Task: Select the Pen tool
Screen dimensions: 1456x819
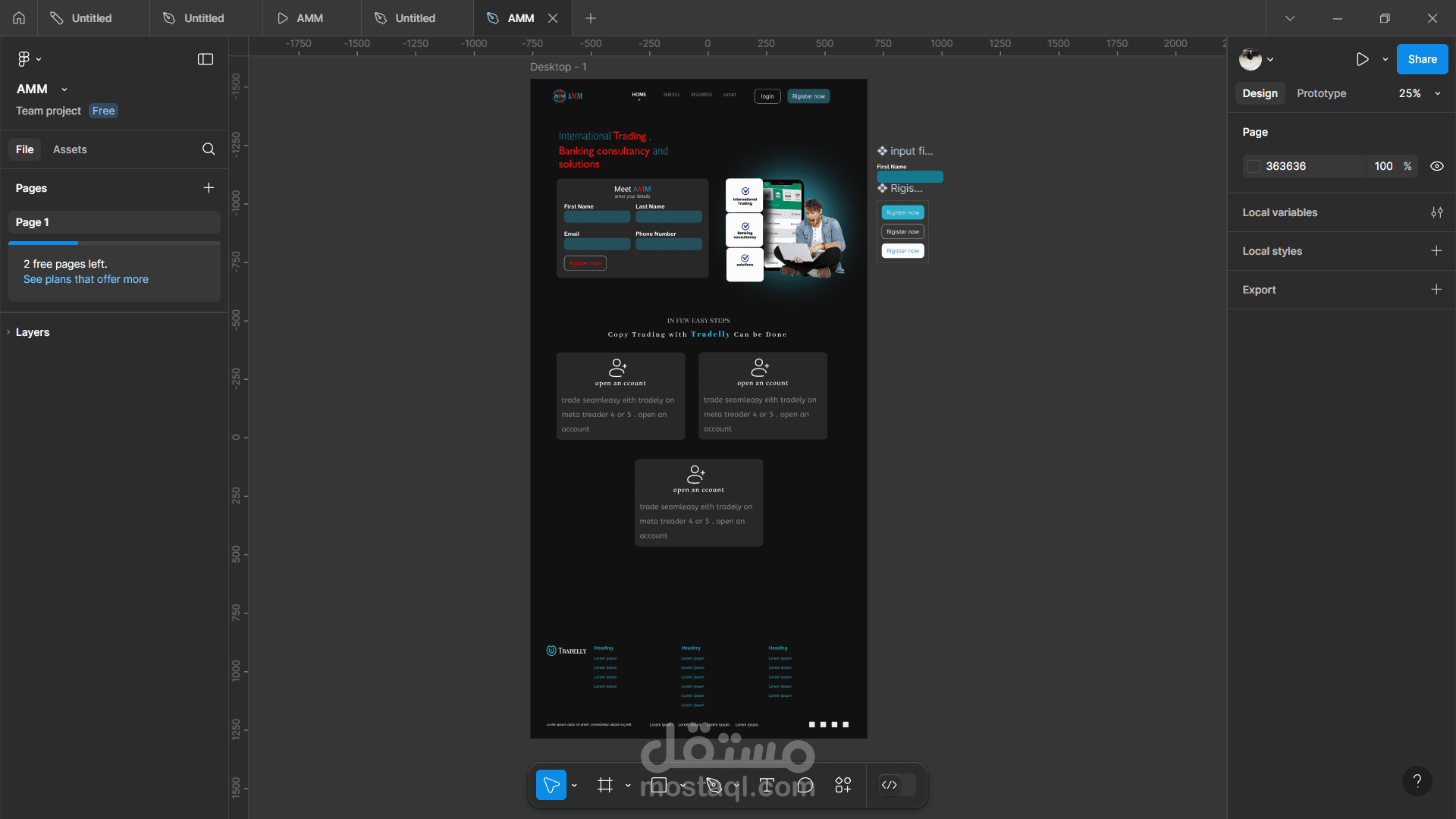Action: 713,785
